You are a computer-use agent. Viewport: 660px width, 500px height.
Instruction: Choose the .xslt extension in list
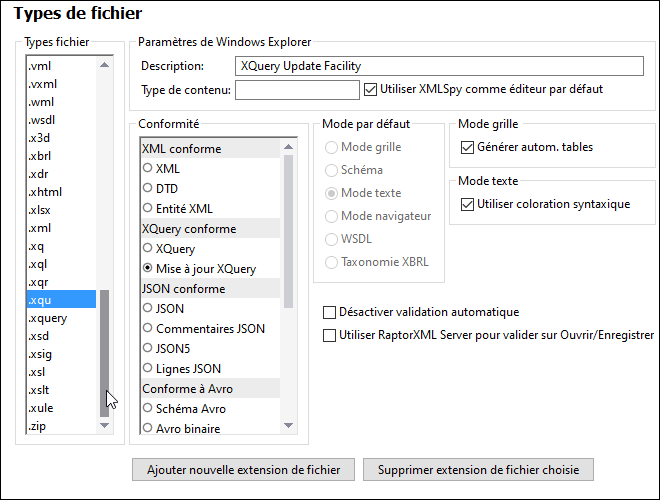tap(40, 390)
